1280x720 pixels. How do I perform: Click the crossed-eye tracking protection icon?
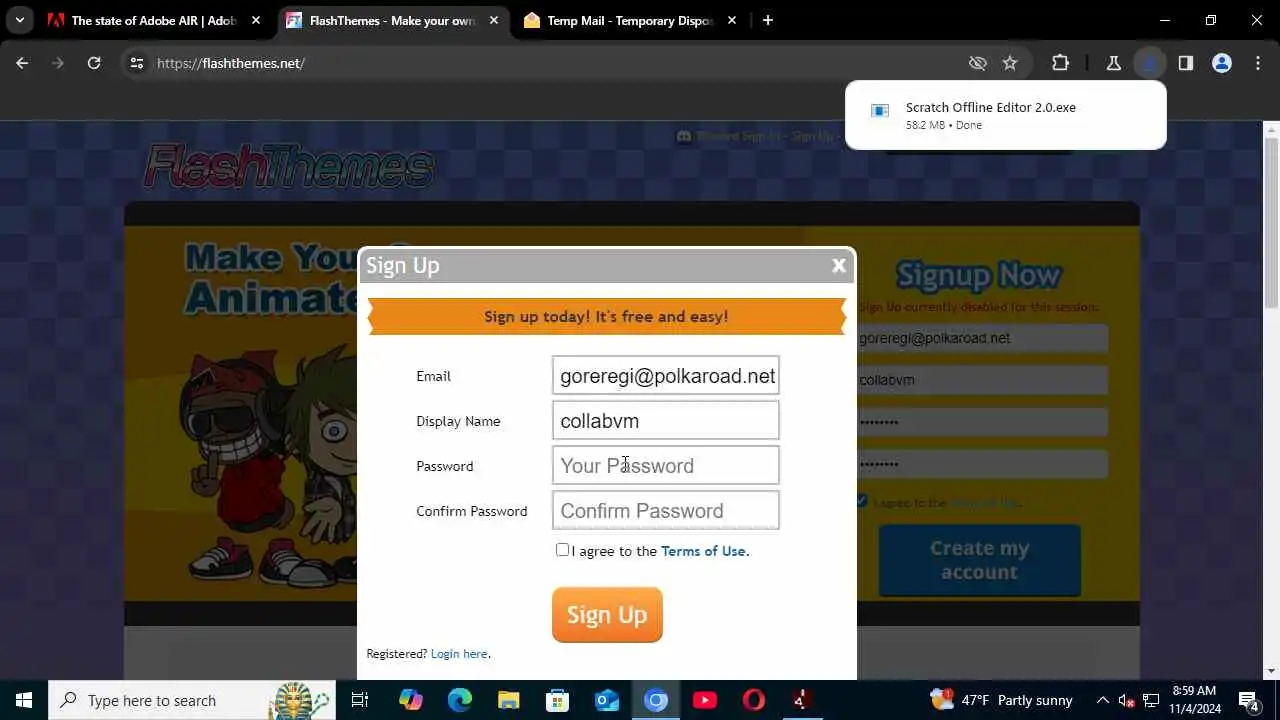pyautogui.click(x=978, y=63)
